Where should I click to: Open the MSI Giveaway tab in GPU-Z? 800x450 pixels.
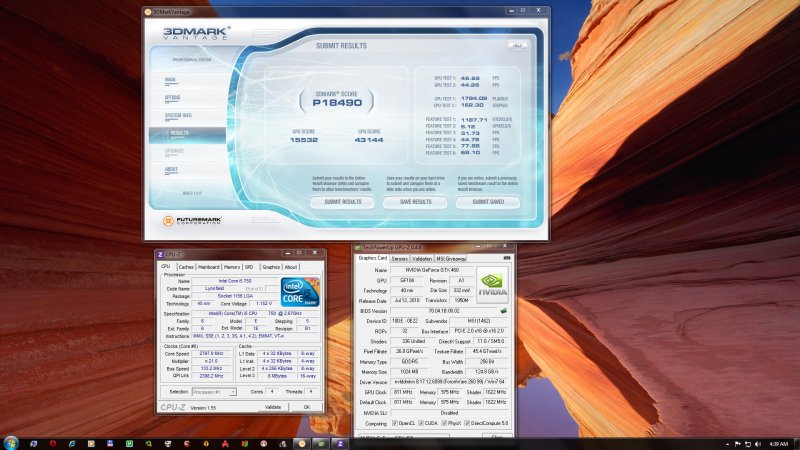[x=451, y=259]
